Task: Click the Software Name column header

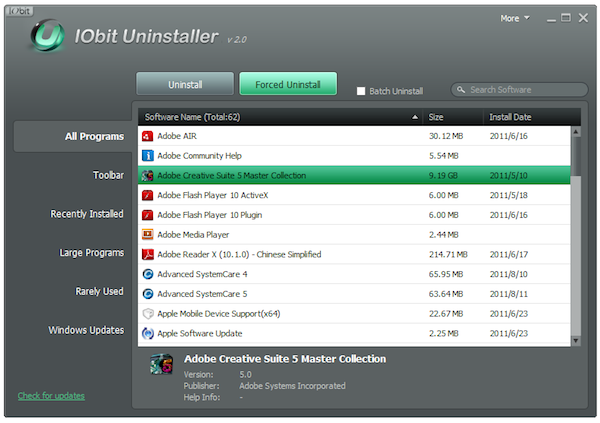Action: click(280, 117)
